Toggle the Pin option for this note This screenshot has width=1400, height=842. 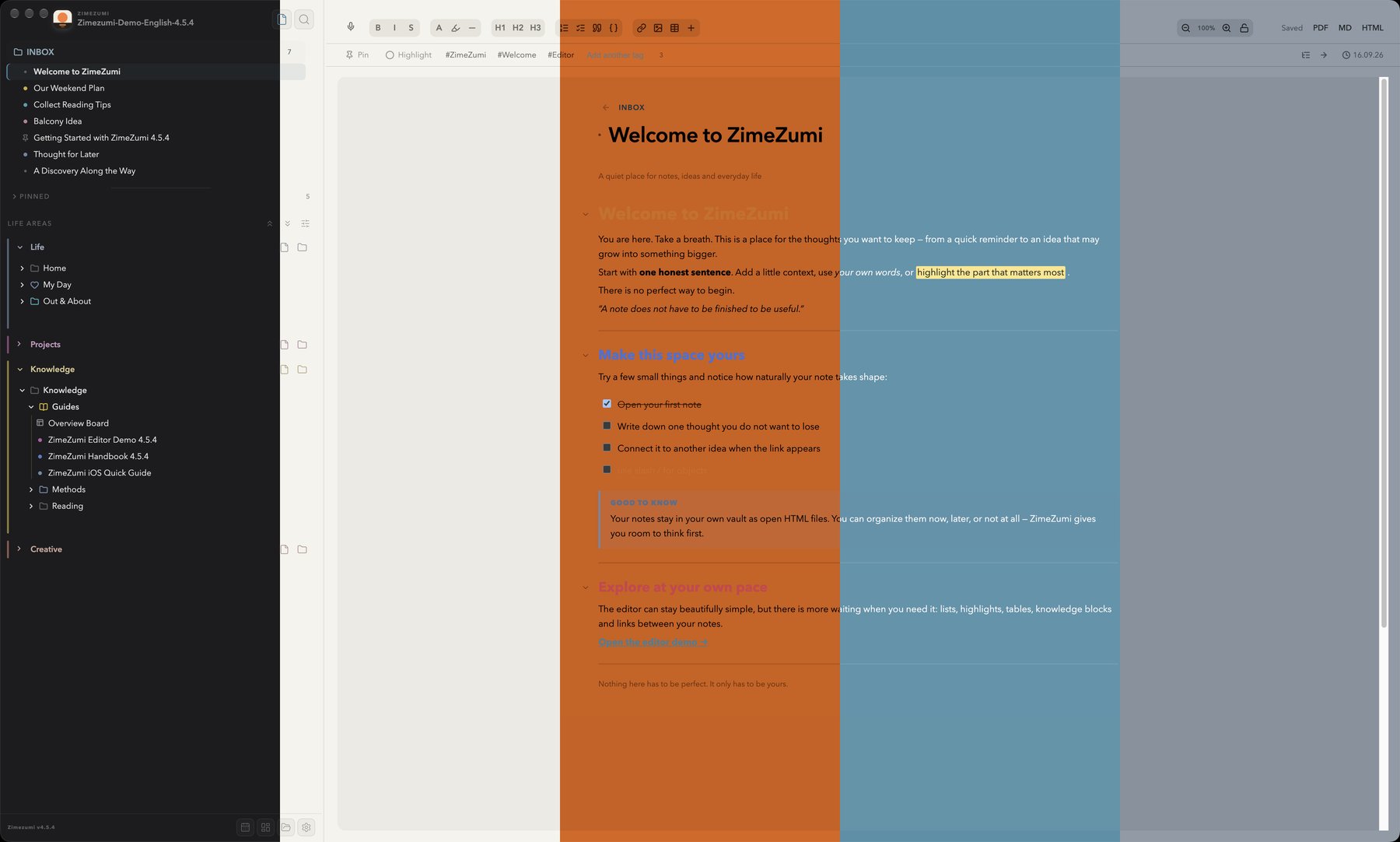[357, 55]
